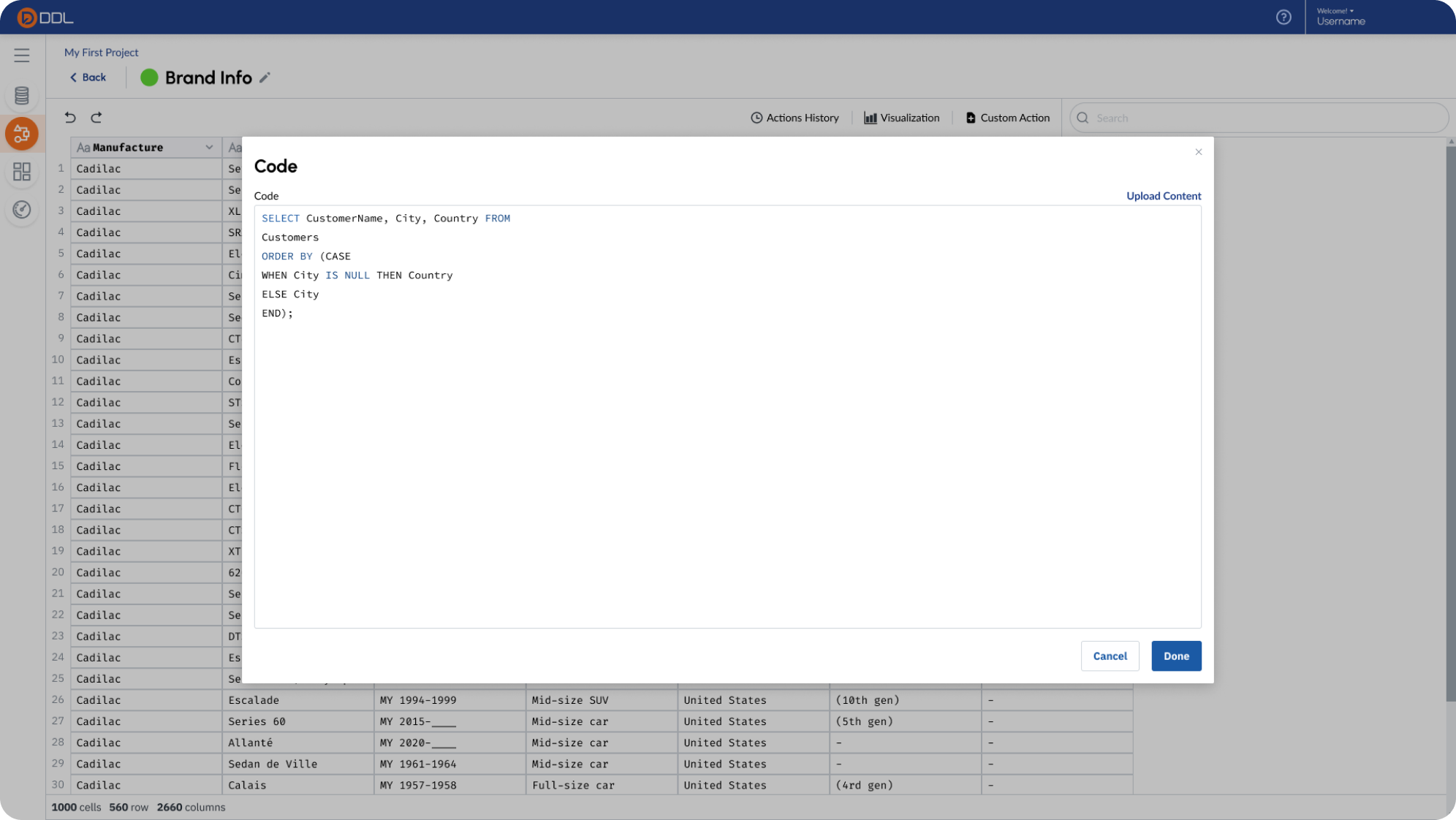
Task: Close the Code dialog with X
Action: 1198,152
